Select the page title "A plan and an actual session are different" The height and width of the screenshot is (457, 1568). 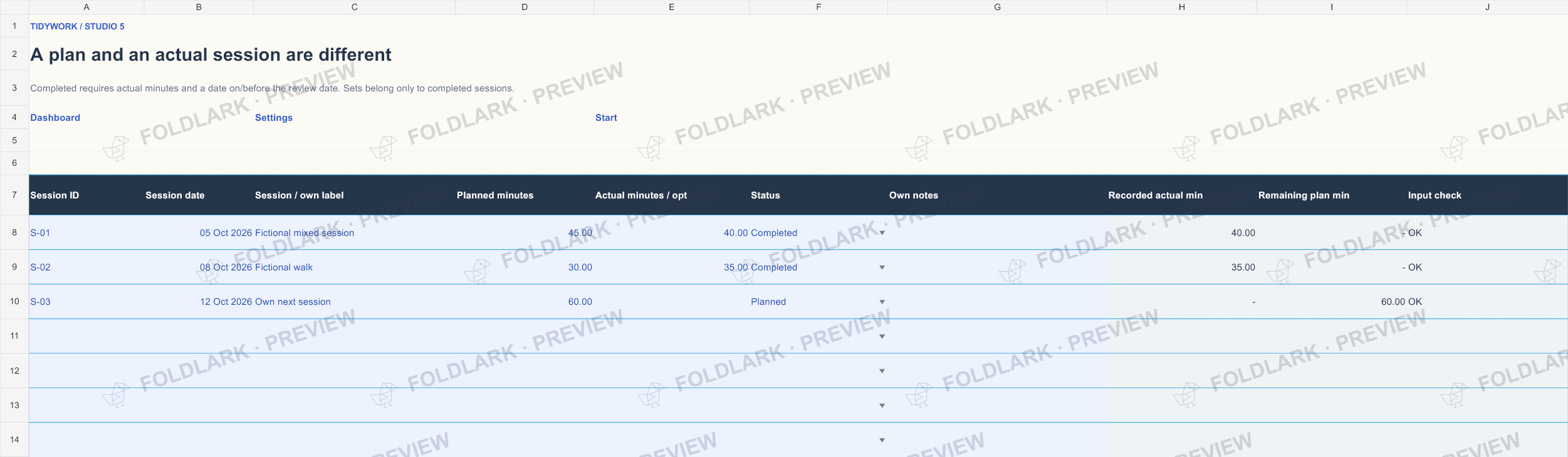(211, 54)
